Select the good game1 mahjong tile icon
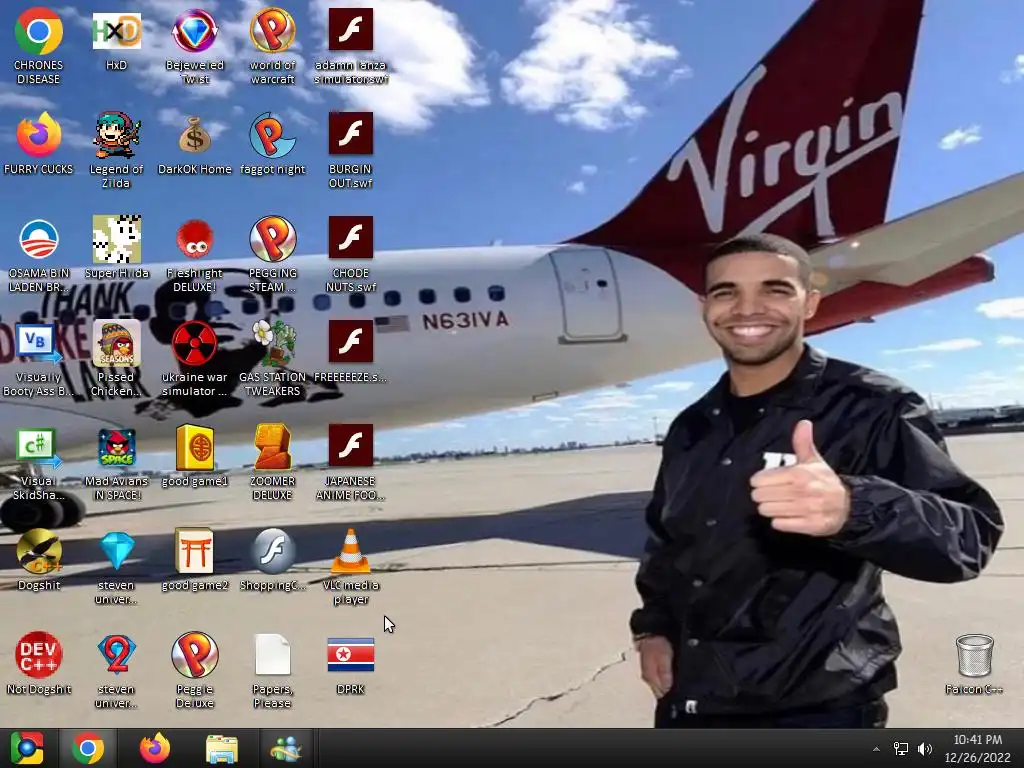The width and height of the screenshot is (1024, 768). pyautogui.click(x=195, y=447)
